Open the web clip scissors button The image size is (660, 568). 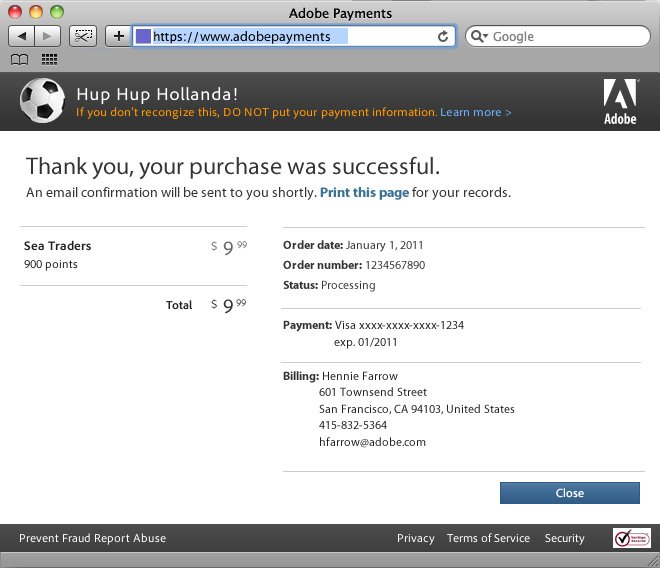click(x=83, y=36)
